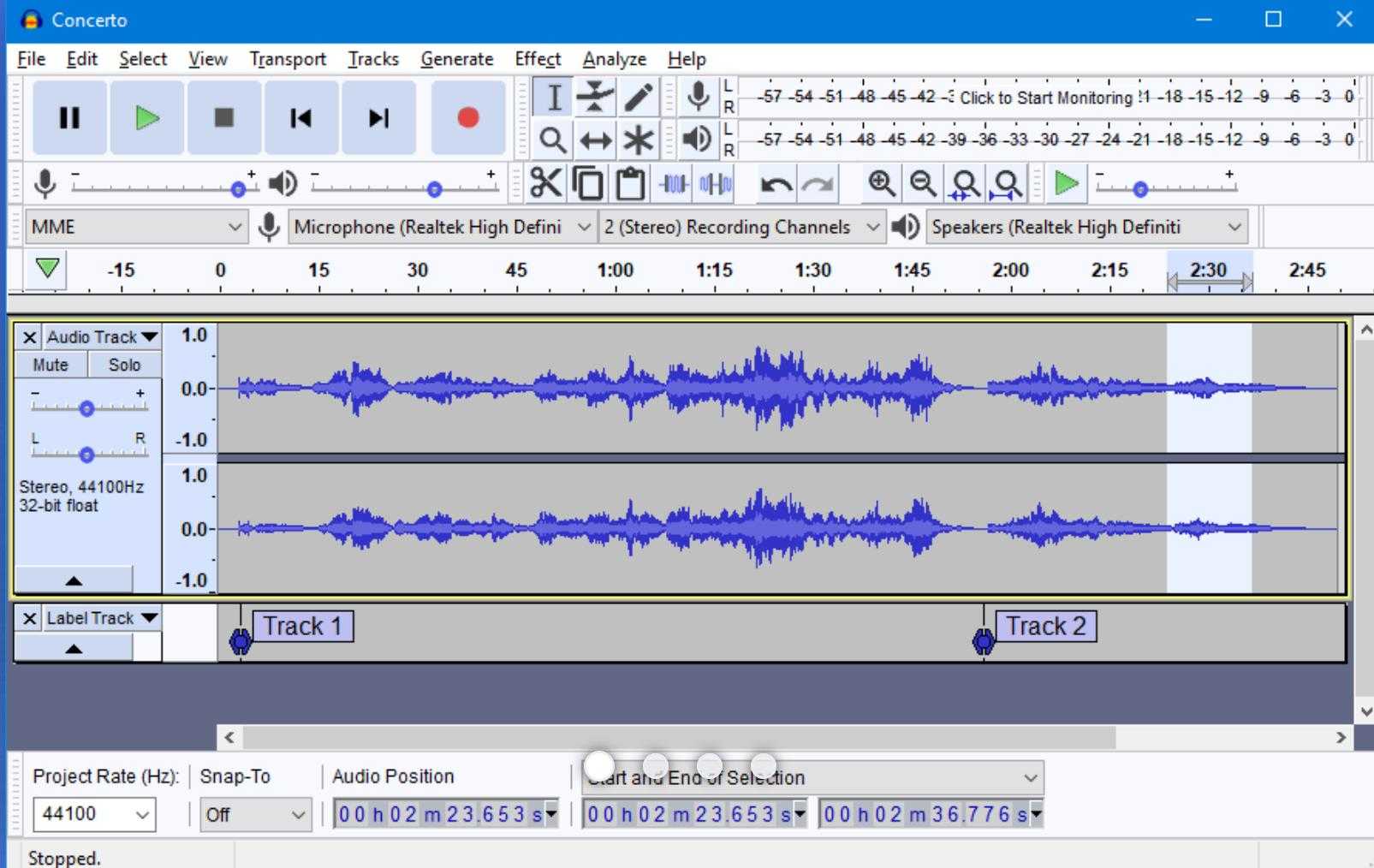Zoom out with the minus magnifier
Image resolution: width=1374 pixels, height=868 pixels.
[923, 183]
